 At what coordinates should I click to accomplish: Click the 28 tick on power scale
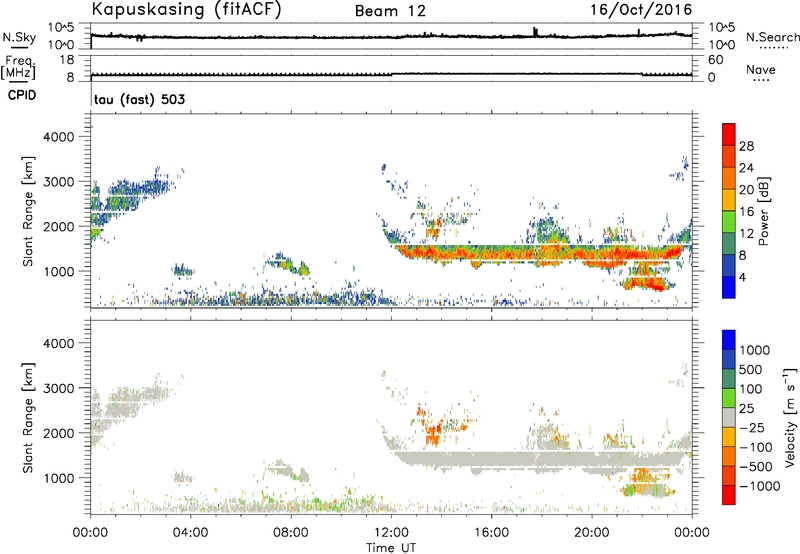[x=746, y=146]
